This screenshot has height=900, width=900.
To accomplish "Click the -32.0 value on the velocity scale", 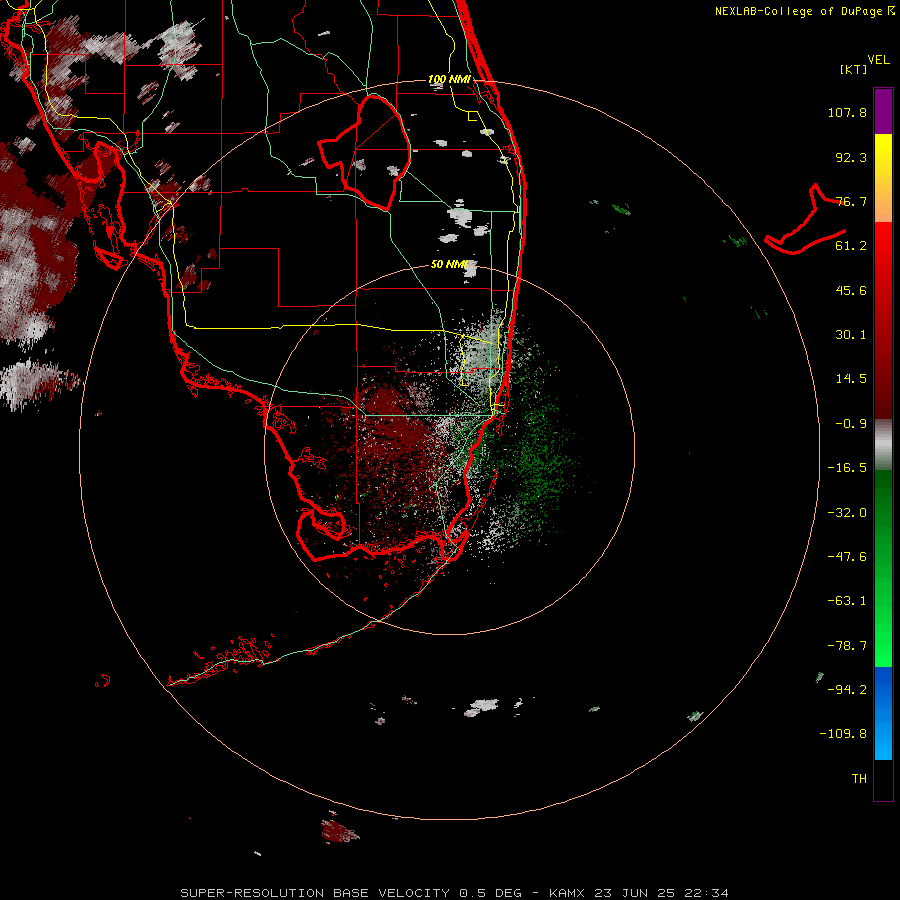I will pos(847,513).
